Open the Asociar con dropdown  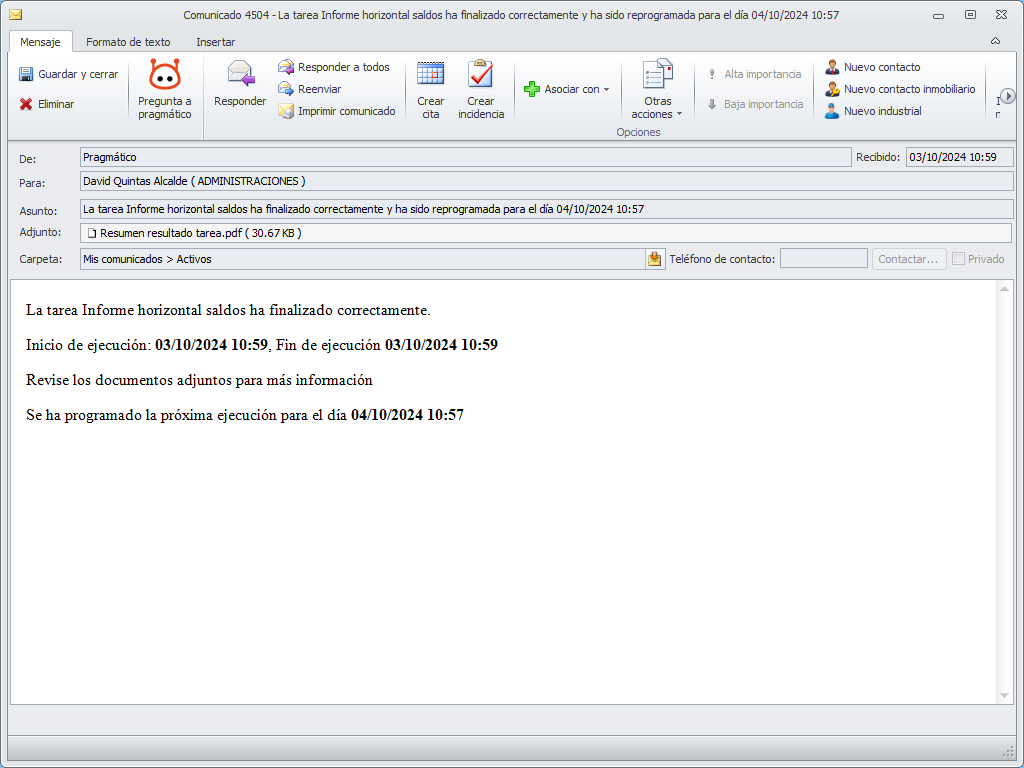click(566, 89)
